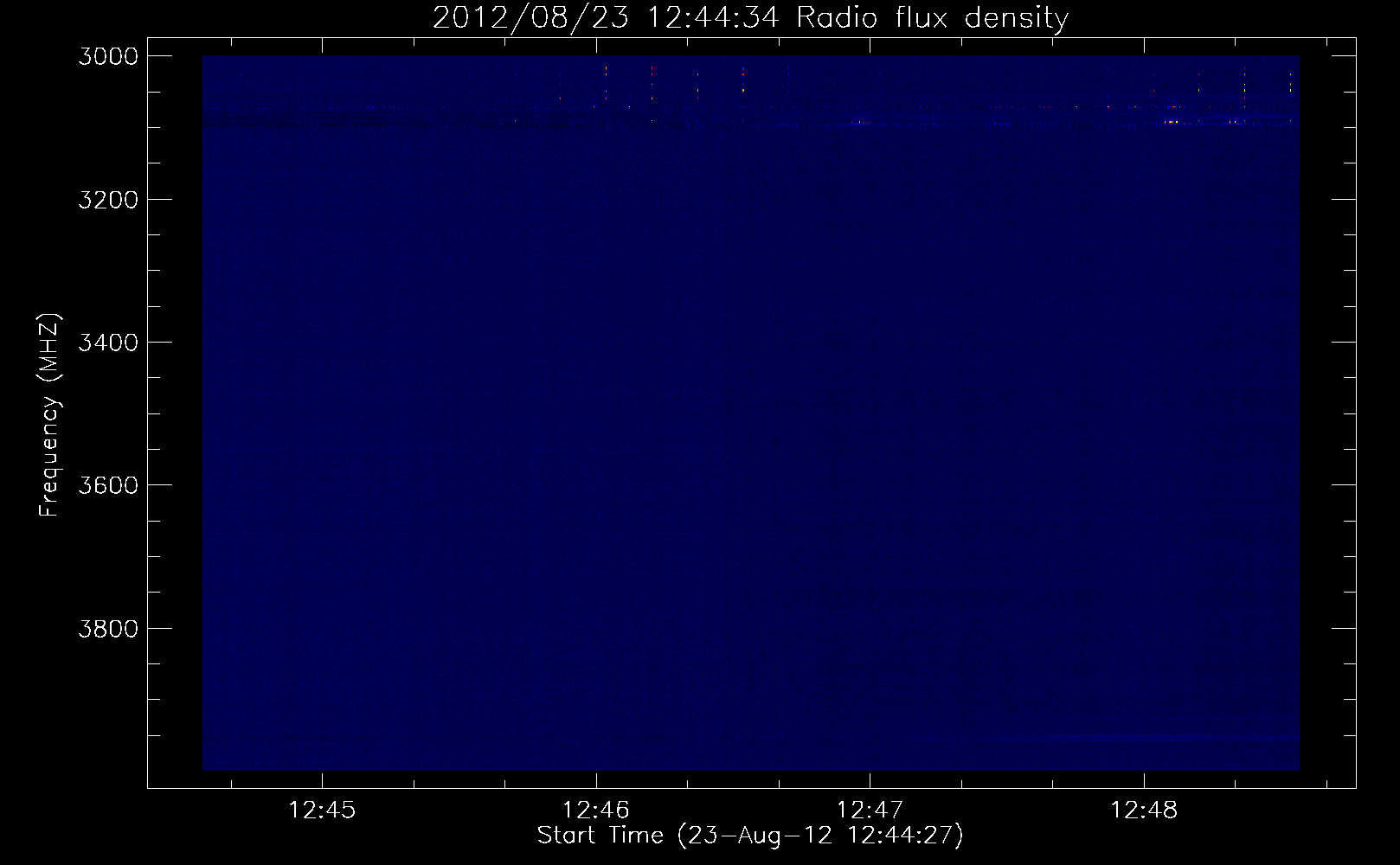Viewport: 1400px width, 865px height.
Task: Select the 3000 frequency axis label
Action: [108, 56]
